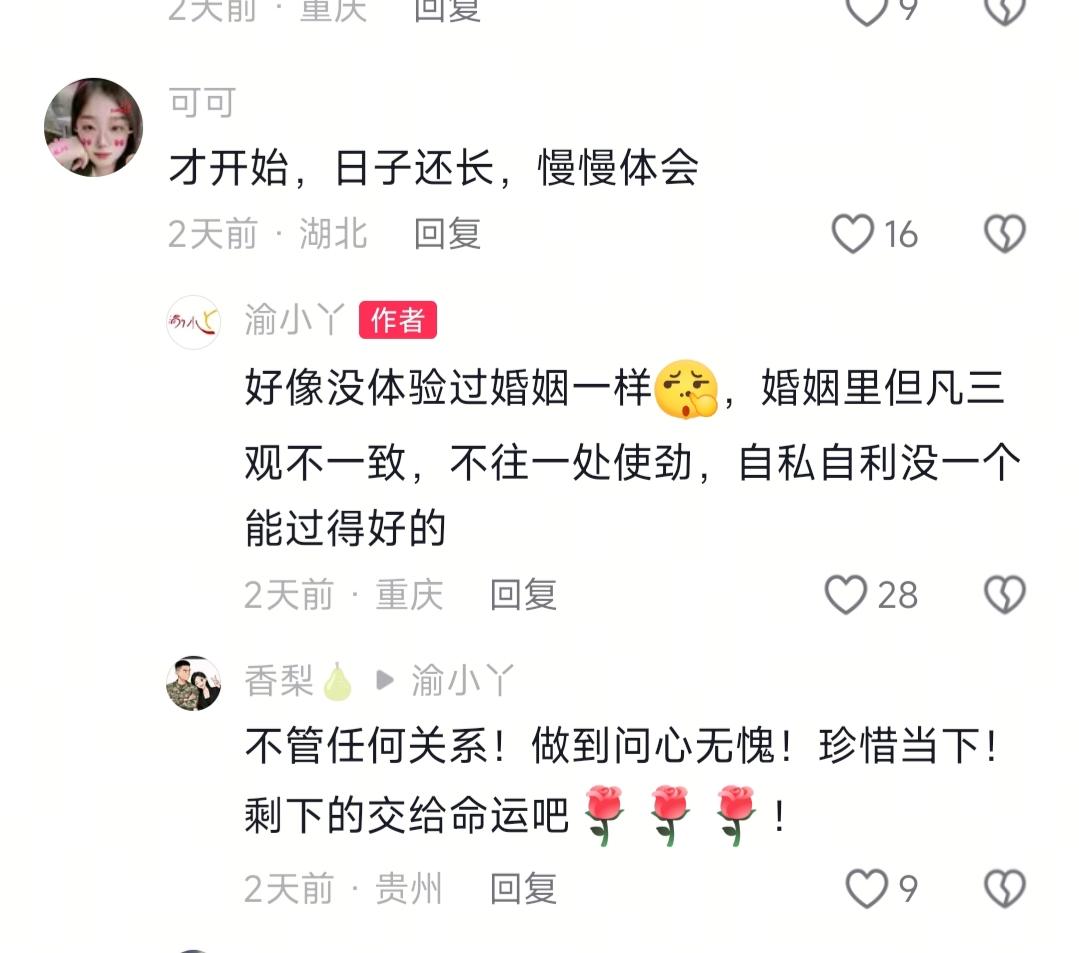The image size is (1079, 953).
Task: Open 香梨's couple avatar picture
Action: (193, 683)
